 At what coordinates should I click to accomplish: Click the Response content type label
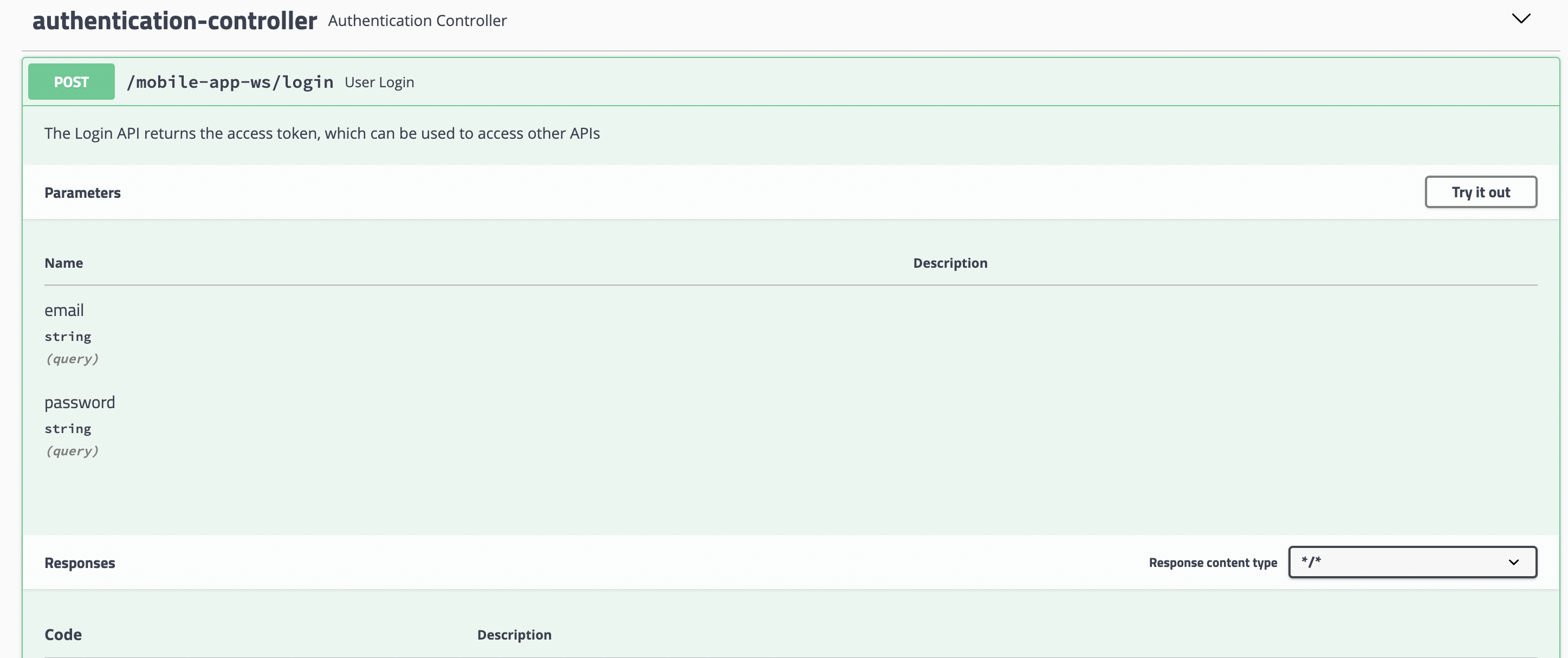[1212, 563]
